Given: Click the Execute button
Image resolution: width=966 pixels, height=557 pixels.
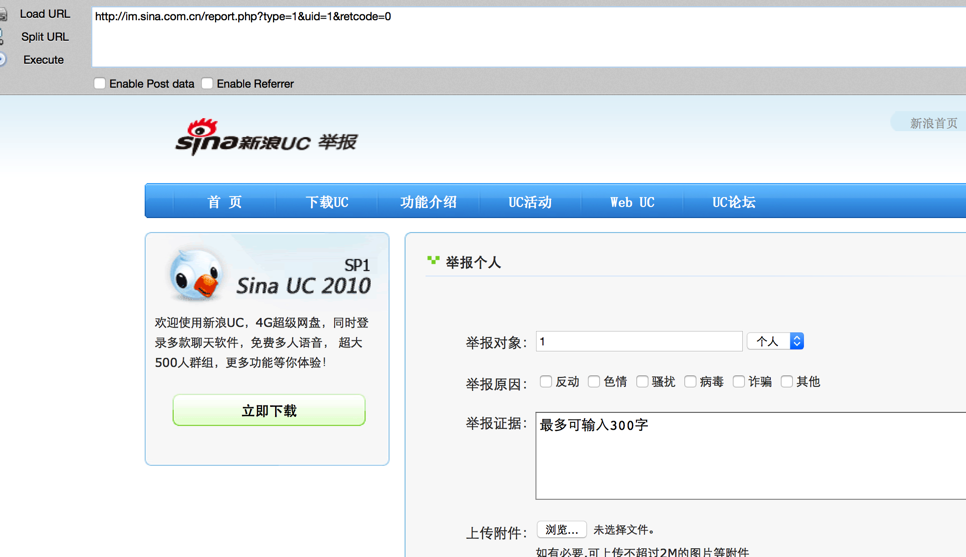Looking at the screenshot, I should 43,60.
